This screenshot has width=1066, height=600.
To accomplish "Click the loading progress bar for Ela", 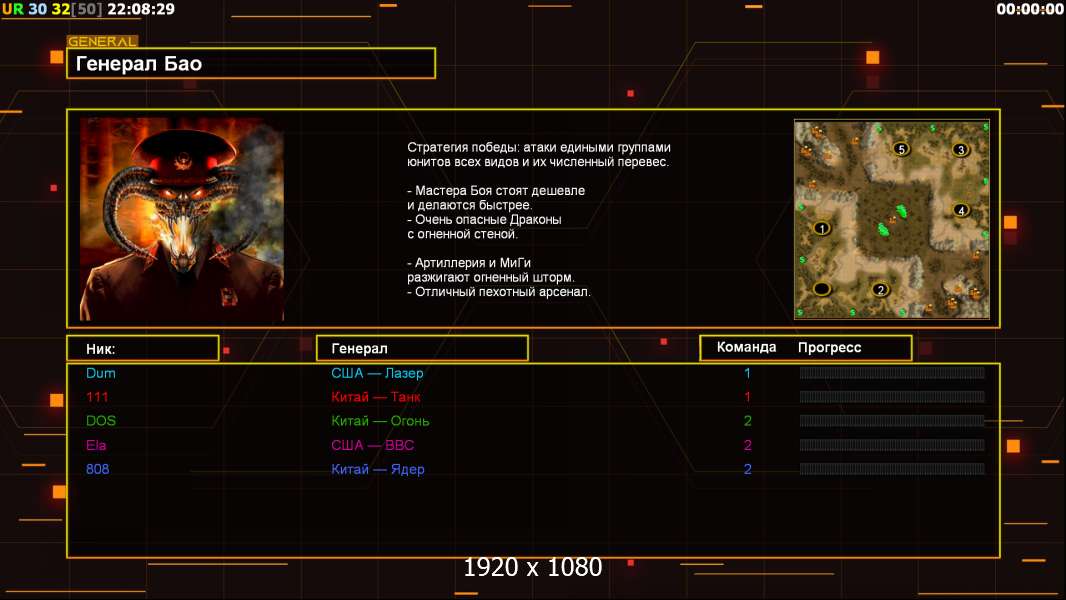I will (892, 445).
